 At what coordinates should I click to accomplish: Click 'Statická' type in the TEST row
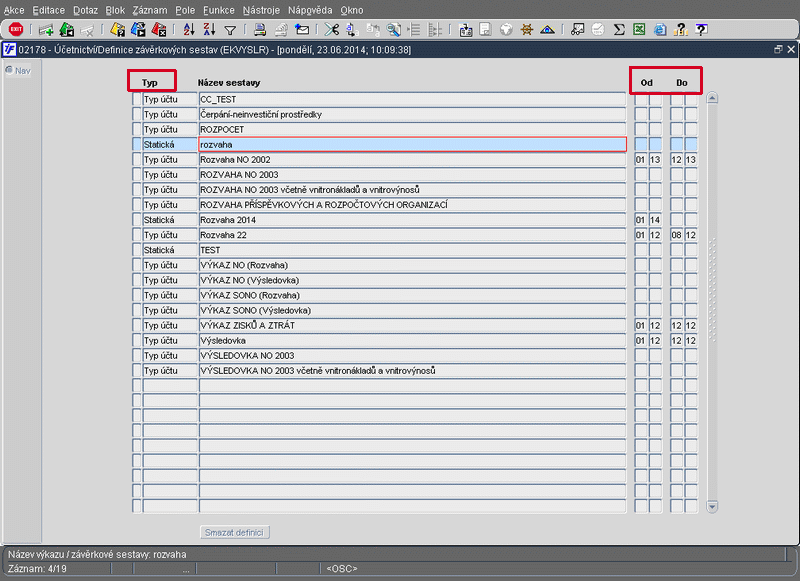tap(169, 250)
